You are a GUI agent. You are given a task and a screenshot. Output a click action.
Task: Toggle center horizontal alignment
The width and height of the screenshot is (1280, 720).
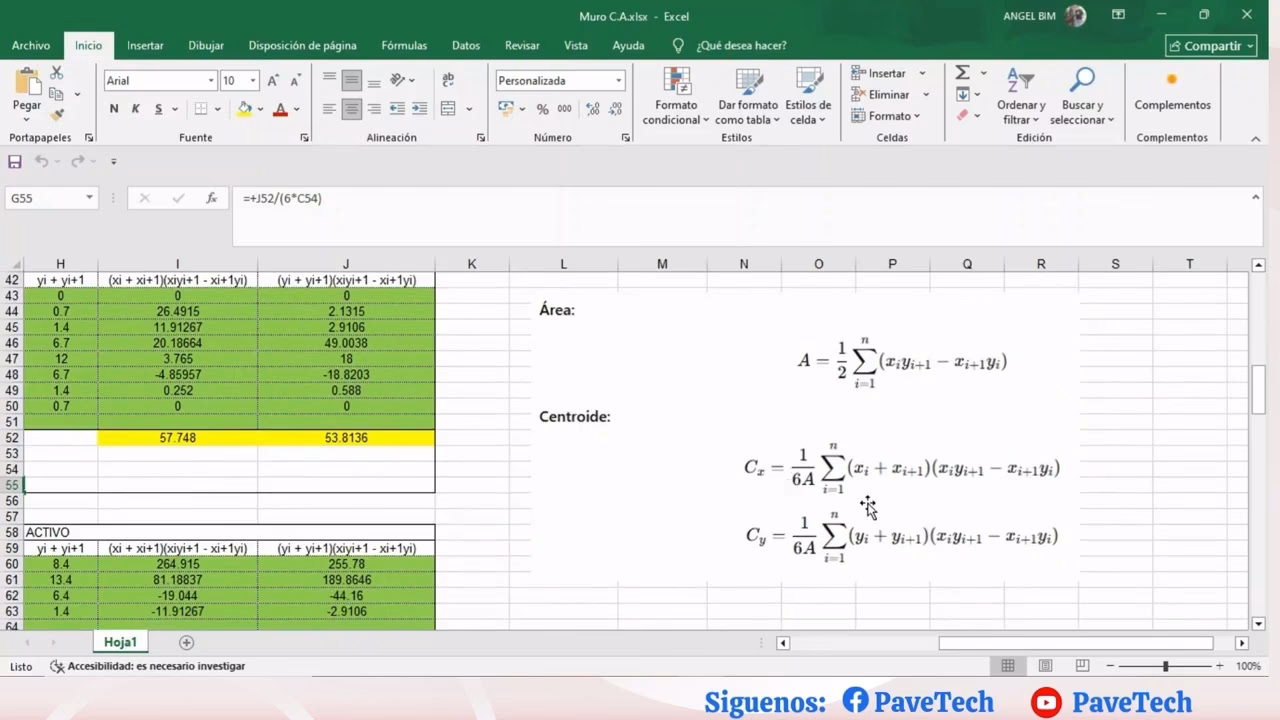pos(351,109)
